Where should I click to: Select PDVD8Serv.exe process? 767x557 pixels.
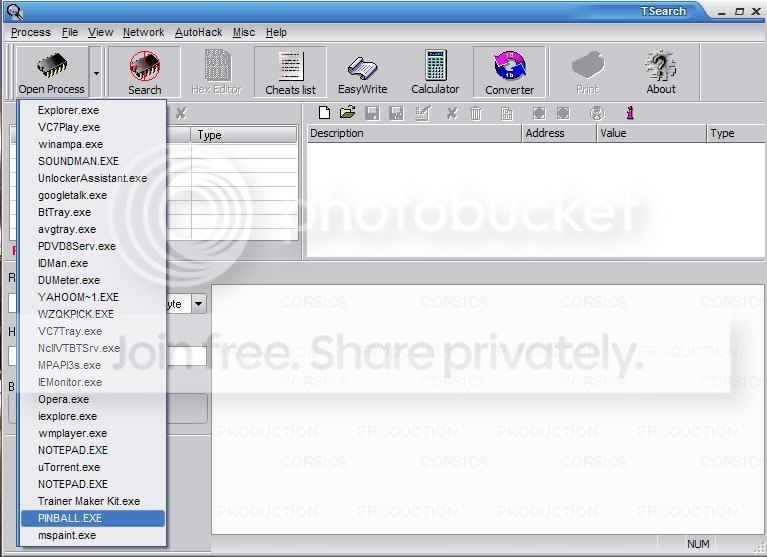coord(93,246)
